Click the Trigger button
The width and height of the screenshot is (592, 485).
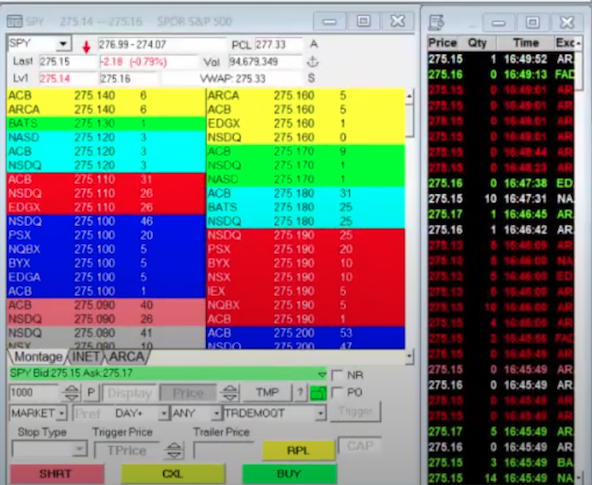[x=356, y=411]
